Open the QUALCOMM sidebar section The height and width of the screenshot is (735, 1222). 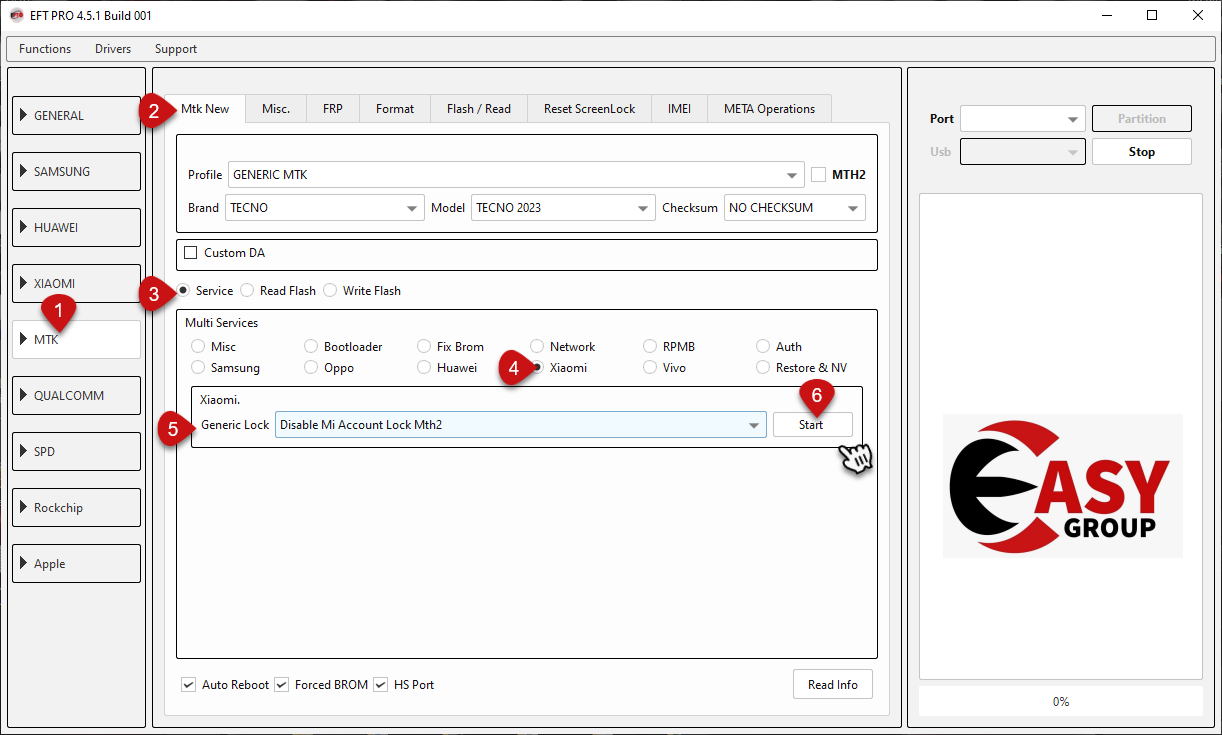click(x=76, y=395)
